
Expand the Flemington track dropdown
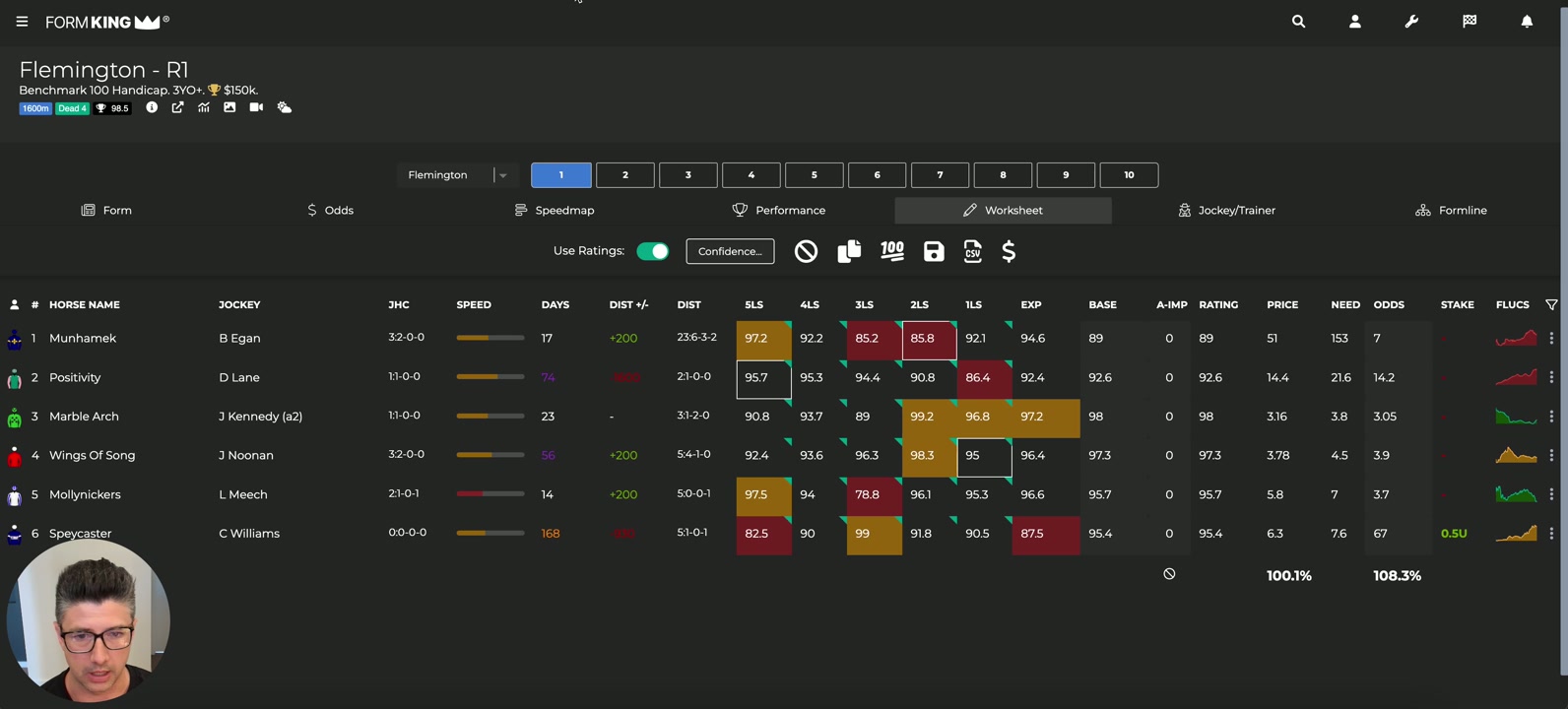tap(502, 175)
